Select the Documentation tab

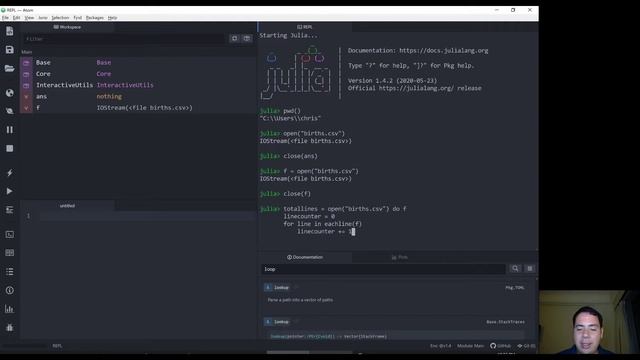tap(305, 257)
